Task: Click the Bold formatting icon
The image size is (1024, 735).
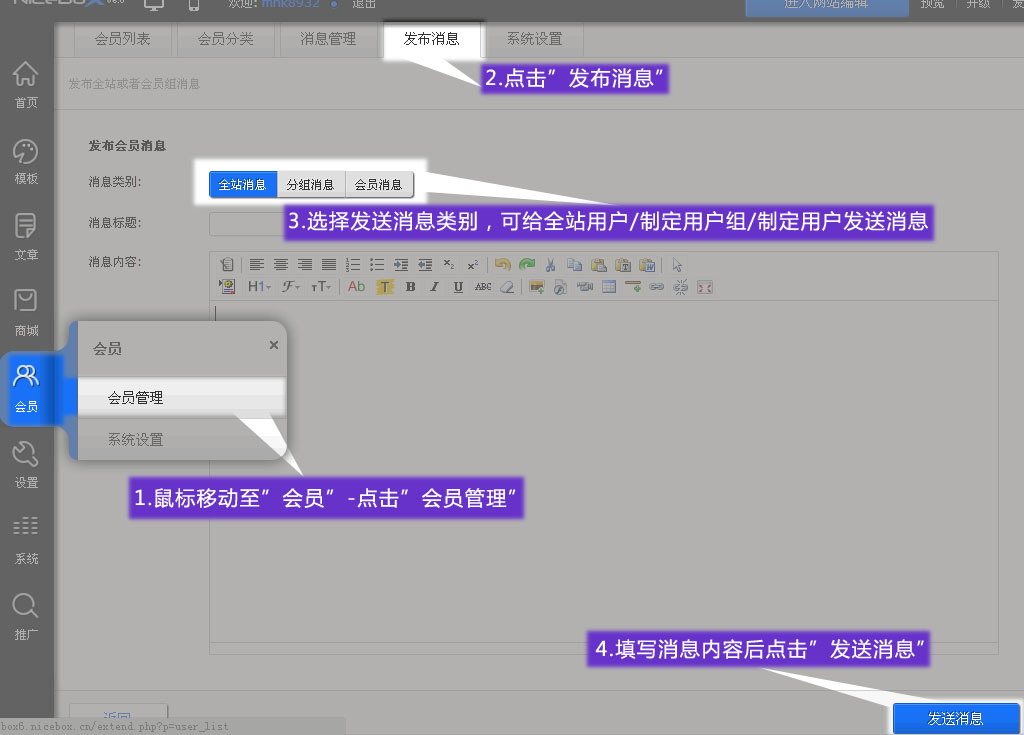Action: 410,287
